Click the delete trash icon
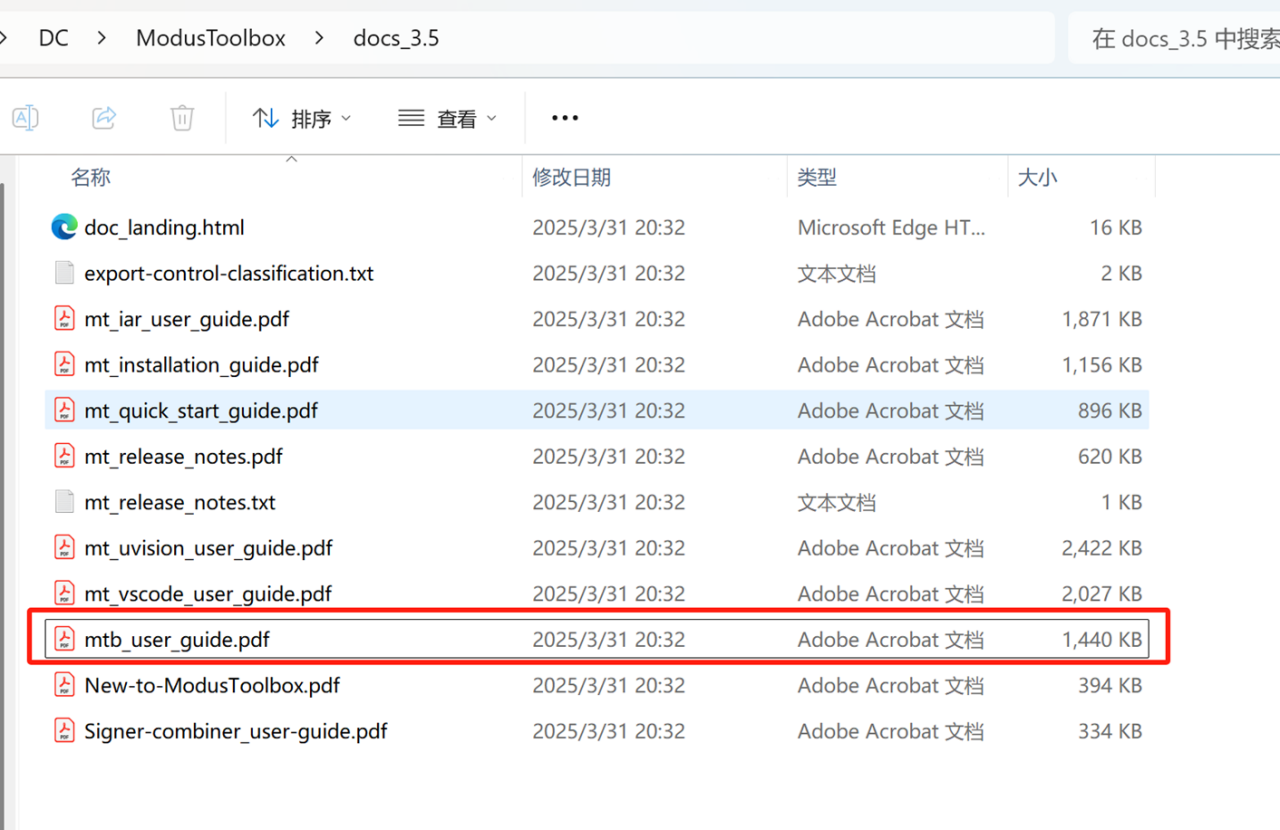1280x830 pixels. click(x=181, y=117)
